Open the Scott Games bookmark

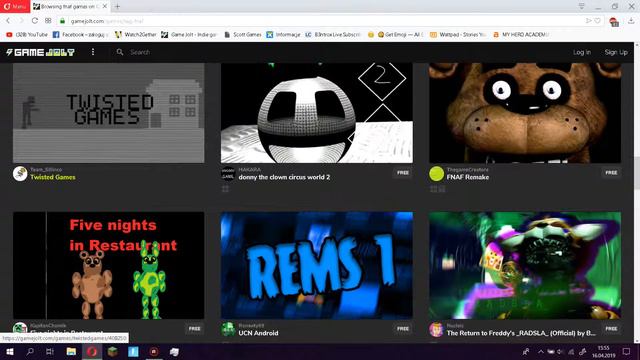pos(243,35)
